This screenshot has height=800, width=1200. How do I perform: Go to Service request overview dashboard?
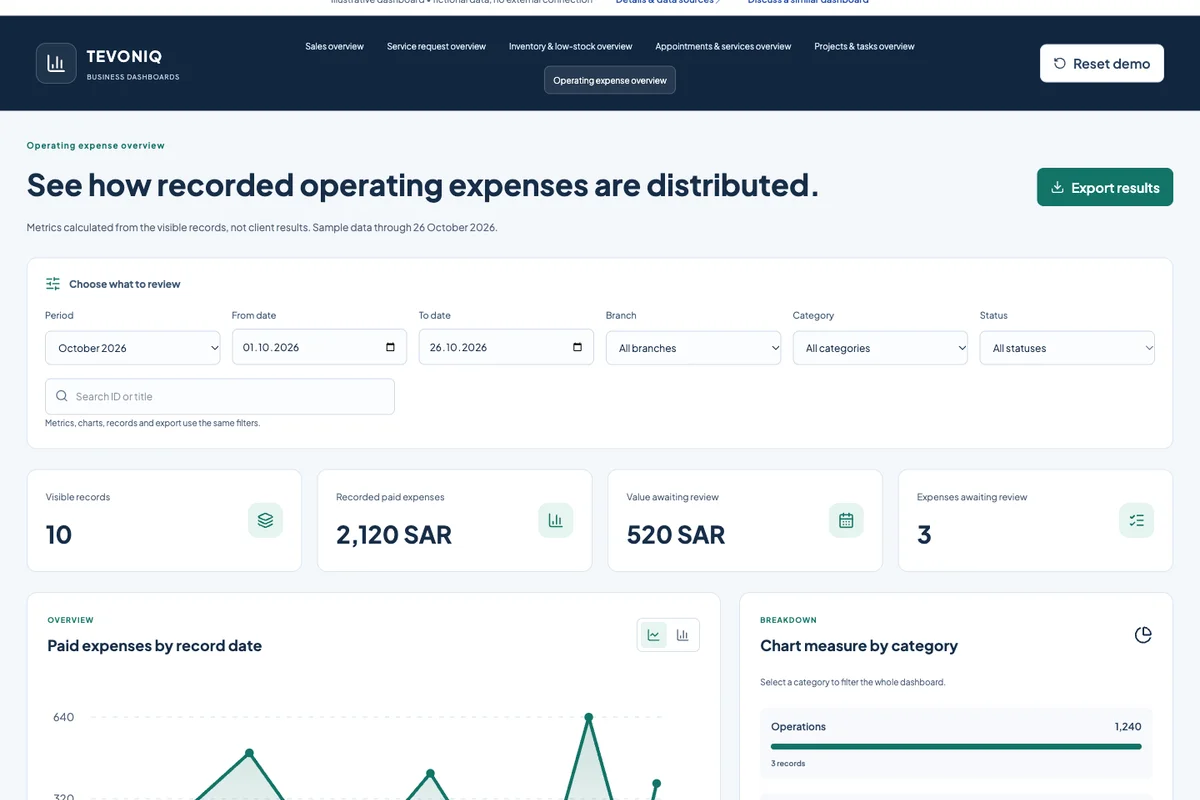click(436, 46)
